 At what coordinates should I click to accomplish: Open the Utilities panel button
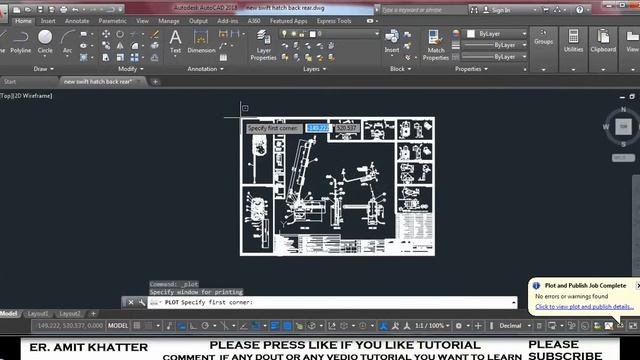tap(573, 41)
